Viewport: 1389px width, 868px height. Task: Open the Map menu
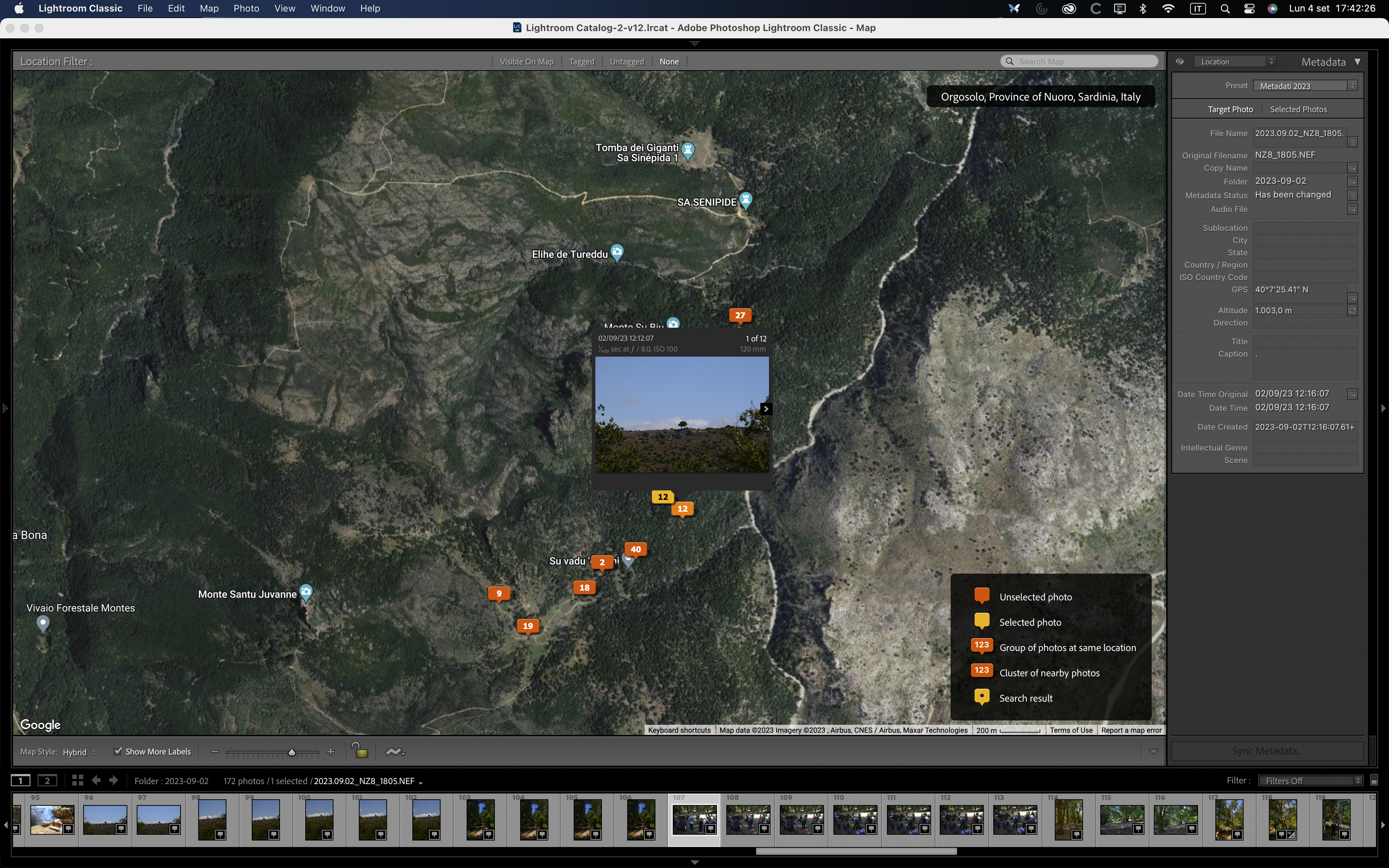(x=209, y=8)
